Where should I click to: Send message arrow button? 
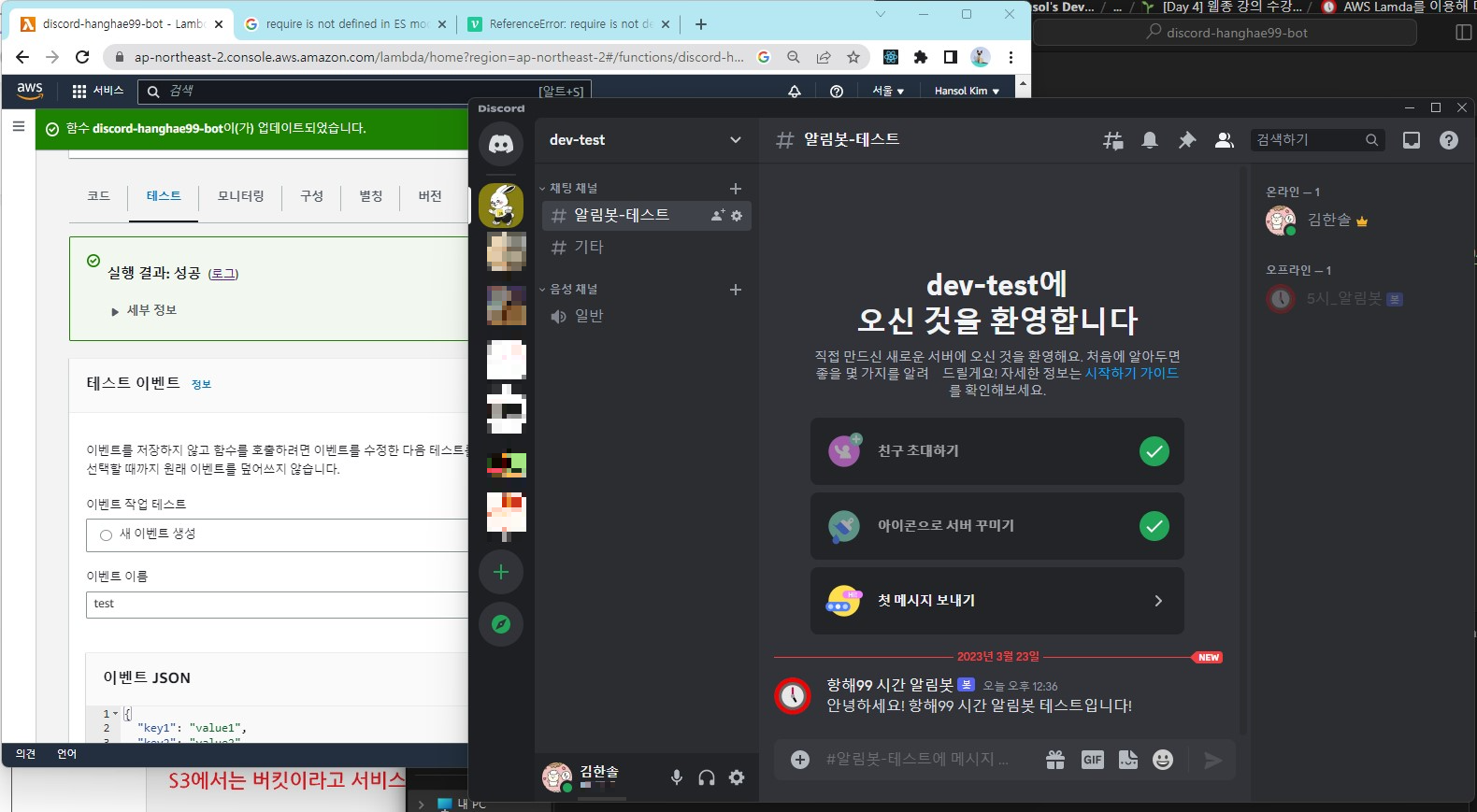tap(1213, 760)
